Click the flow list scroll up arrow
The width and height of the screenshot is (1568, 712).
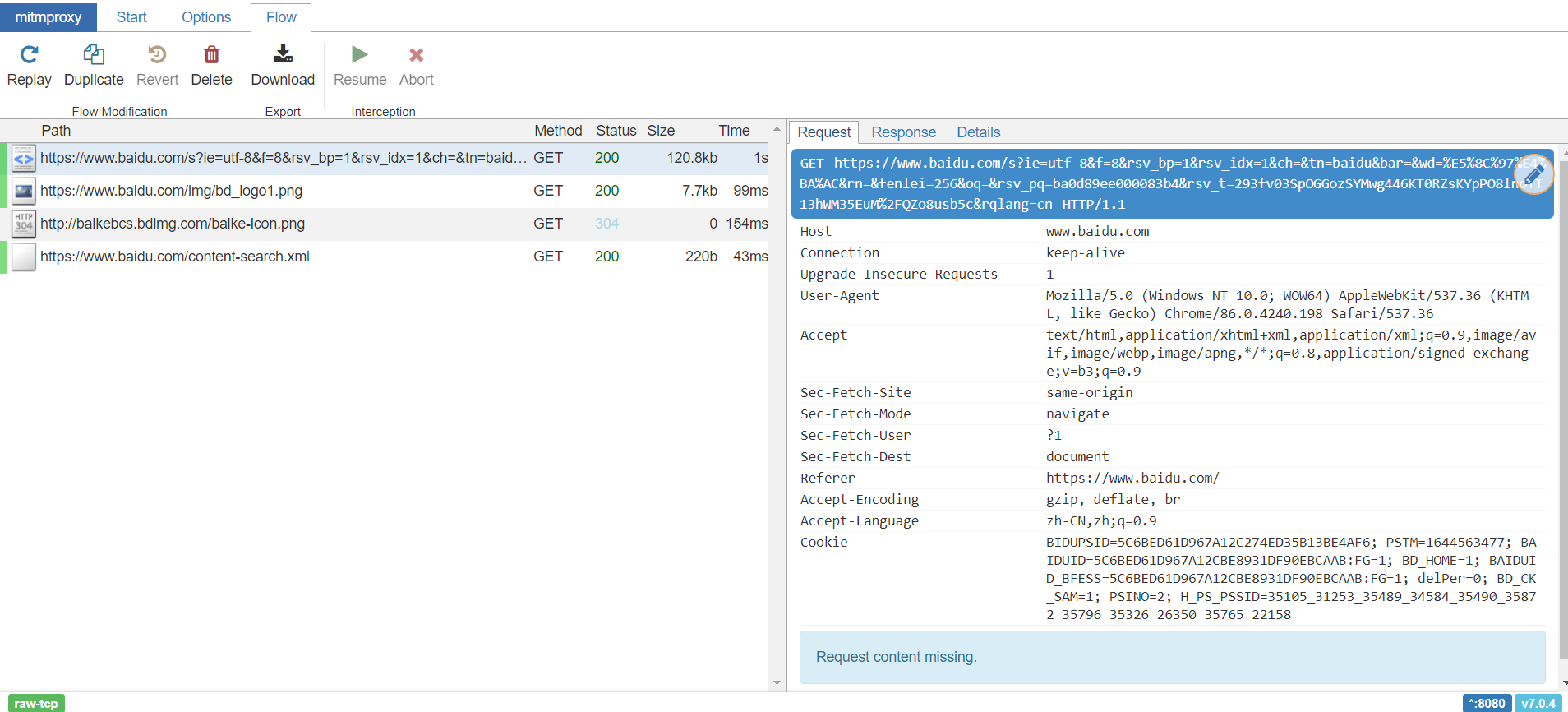(777, 129)
